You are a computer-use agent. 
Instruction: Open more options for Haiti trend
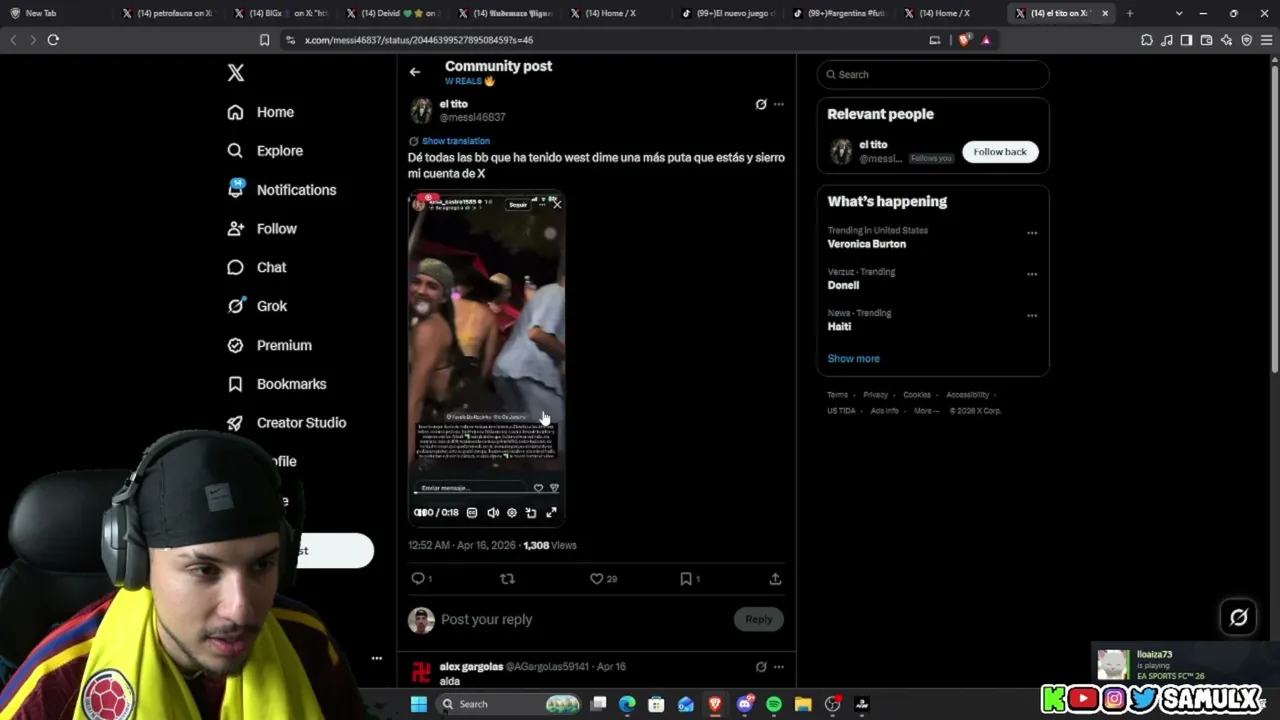click(x=1032, y=316)
